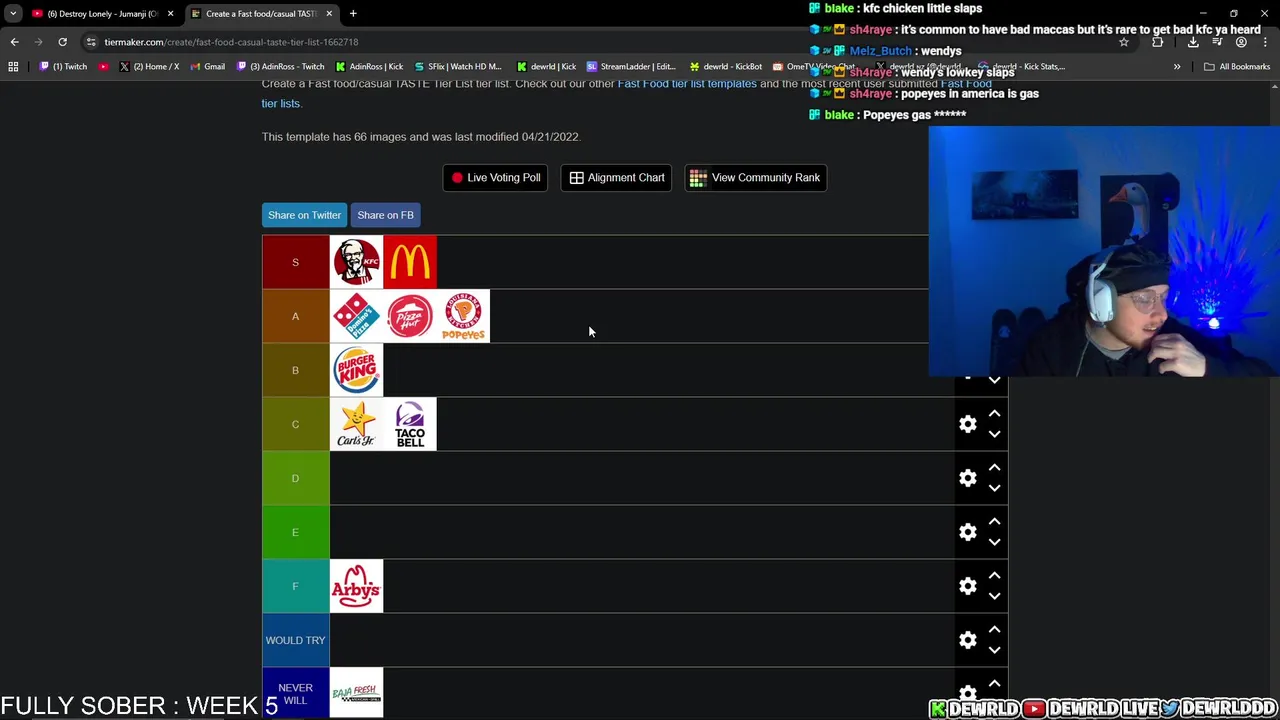Screen dimensions: 1280x720
Task: Pick the Popeyes logo in A tier
Action: pyautogui.click(x=464, y=316)
